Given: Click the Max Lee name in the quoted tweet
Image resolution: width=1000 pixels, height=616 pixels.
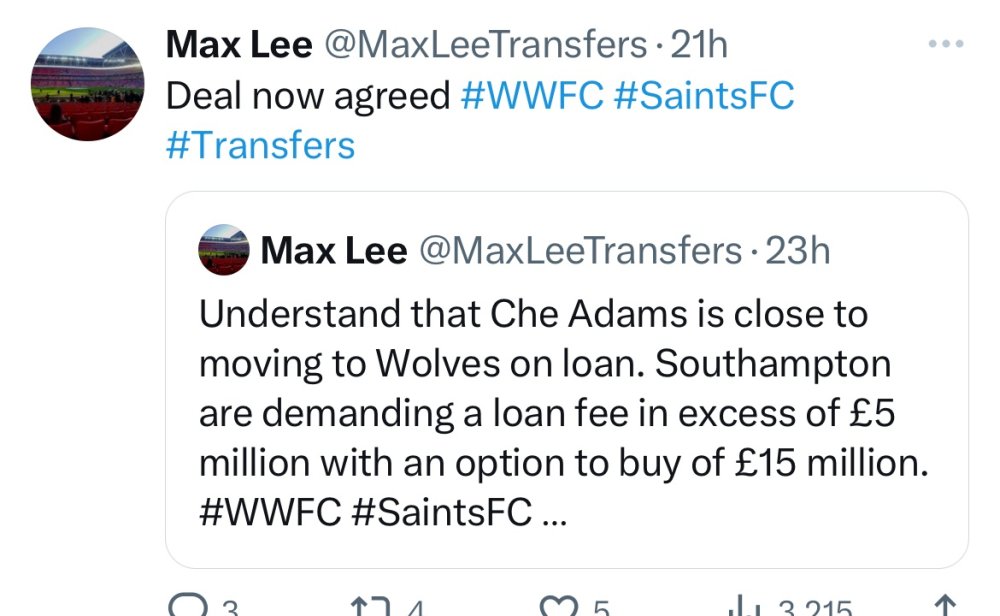Looking at the screenshot, I should click(x=333, y=251).
